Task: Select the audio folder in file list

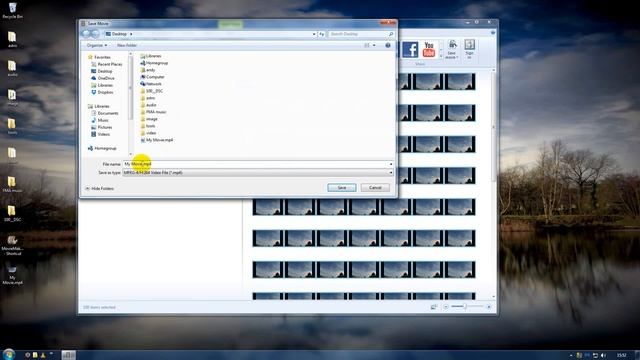Action: [x=148, y=105]
